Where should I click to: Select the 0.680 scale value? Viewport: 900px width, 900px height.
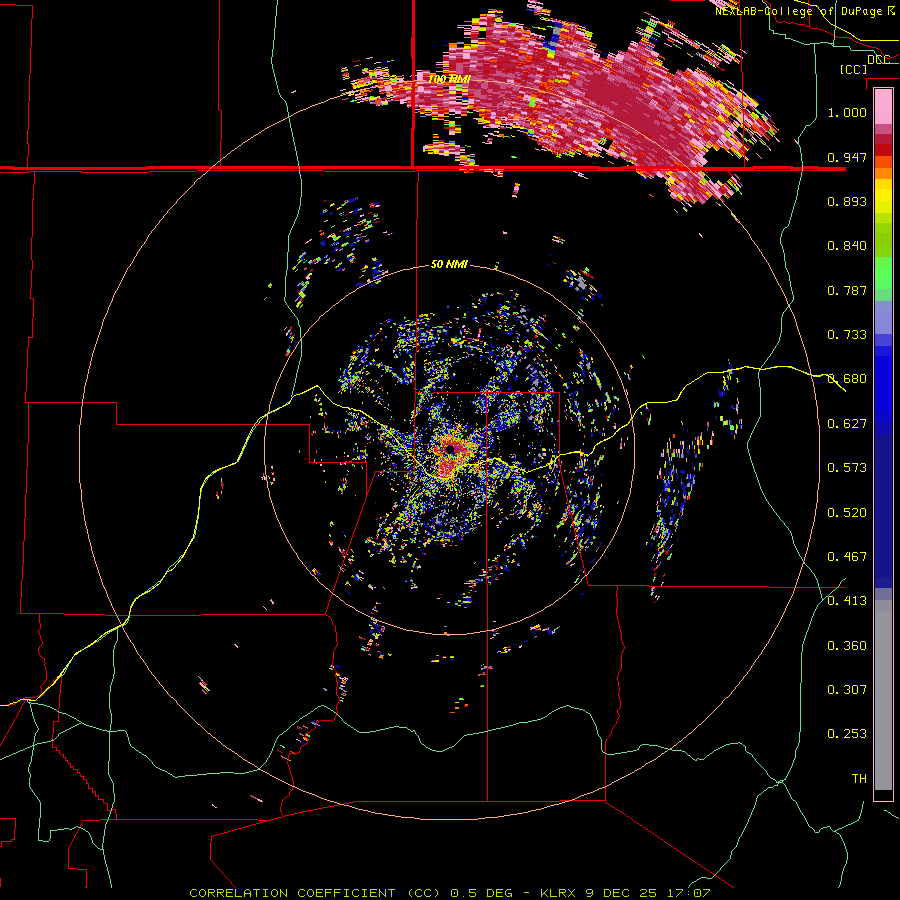847,379
